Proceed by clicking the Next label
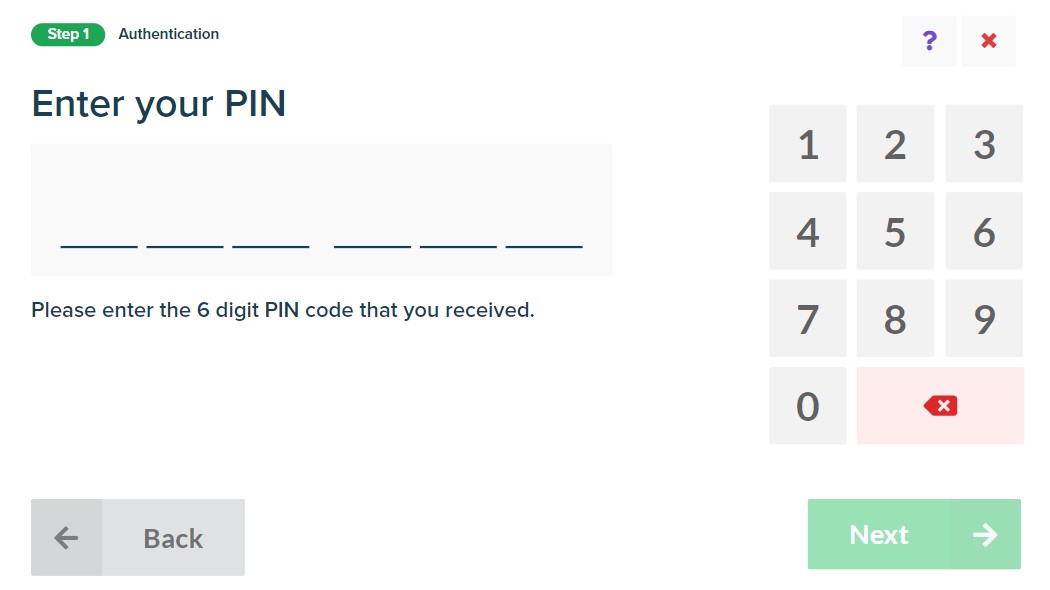The width and height of the screenshot is (1050, 590). [x=879, y=535]
